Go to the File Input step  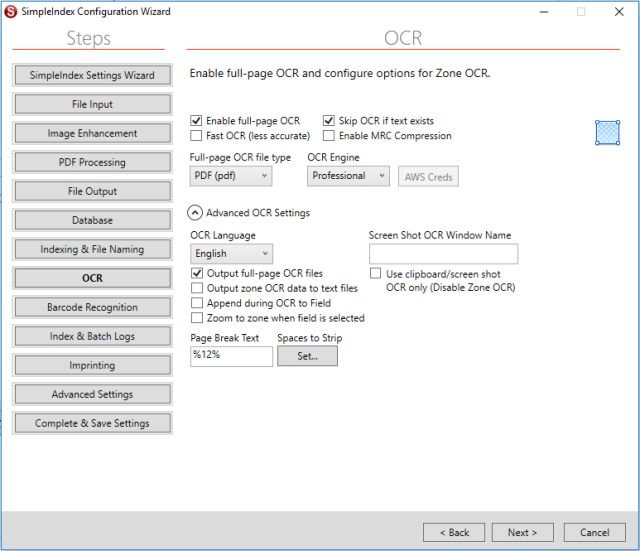(x=92, y=104)
